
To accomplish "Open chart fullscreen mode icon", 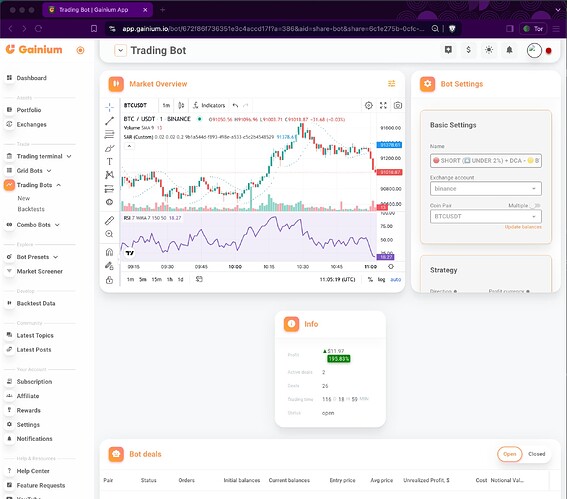I will (383, 105).
